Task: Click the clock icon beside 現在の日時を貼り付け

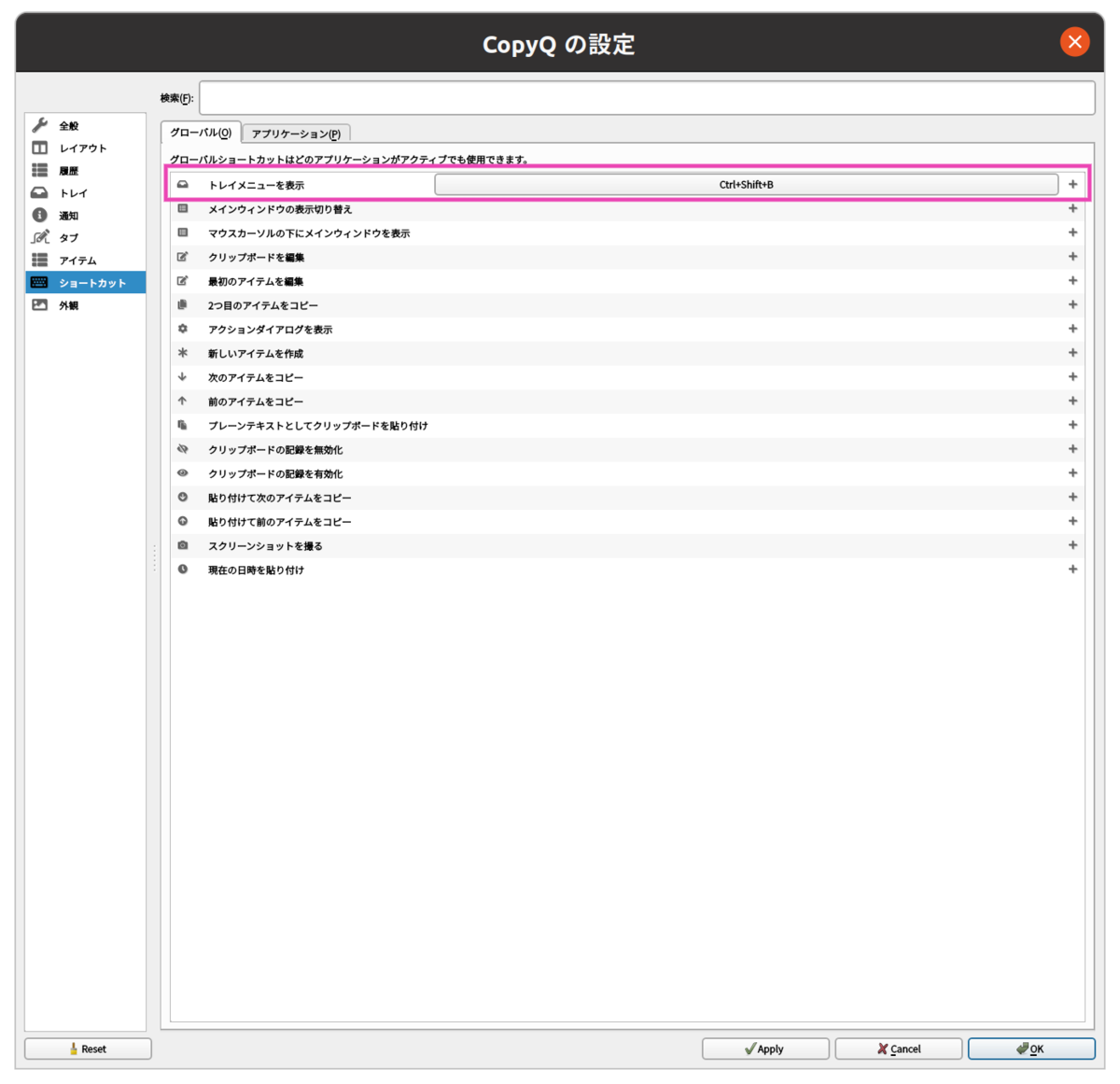Action: coord(183,570)
